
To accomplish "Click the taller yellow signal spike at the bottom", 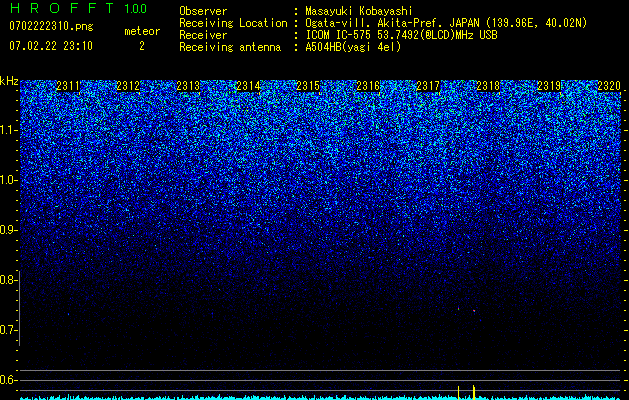I will click(474, 392).
